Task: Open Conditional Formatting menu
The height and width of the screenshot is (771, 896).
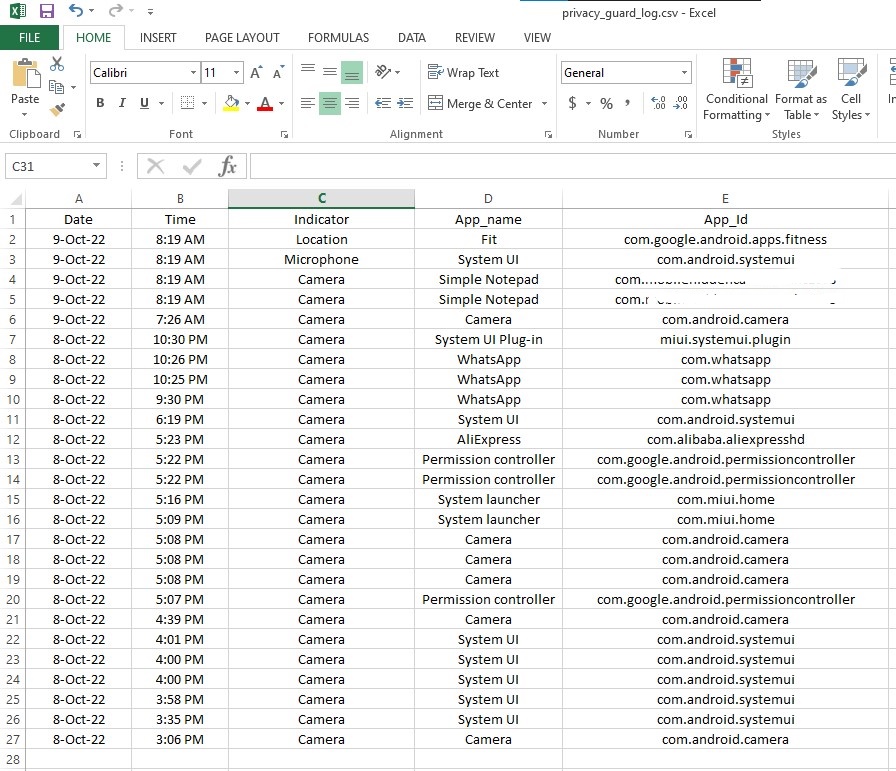Action: [x=736, y=89]
